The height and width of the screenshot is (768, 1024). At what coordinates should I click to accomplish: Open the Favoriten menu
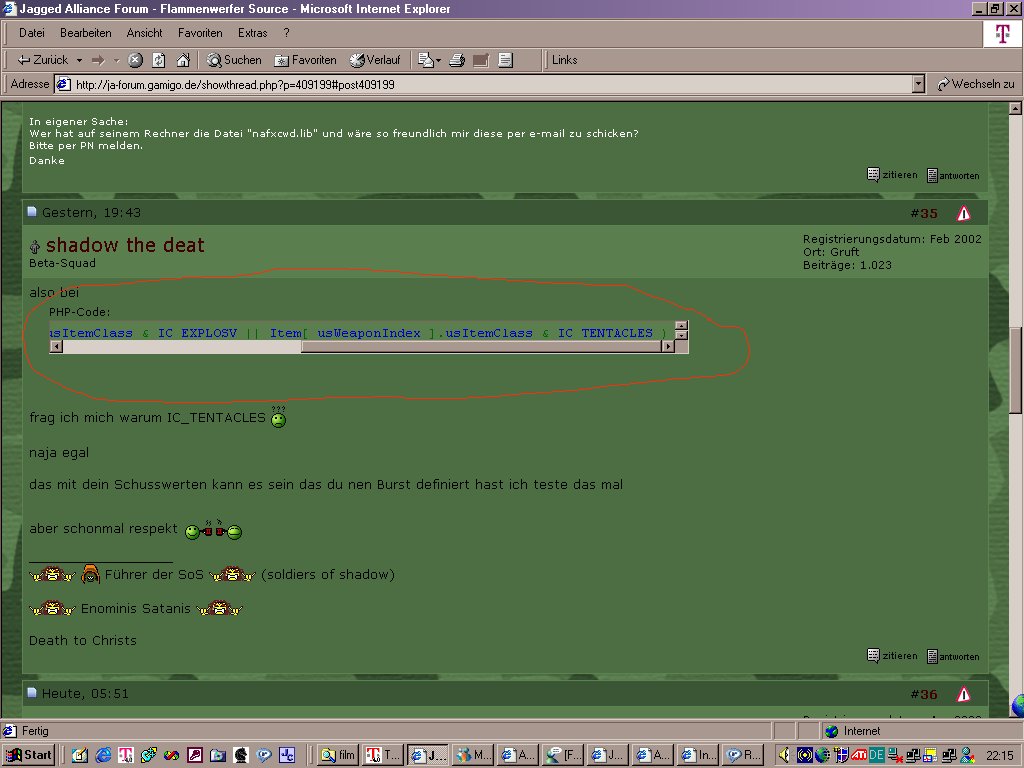[x=200, y=33]
